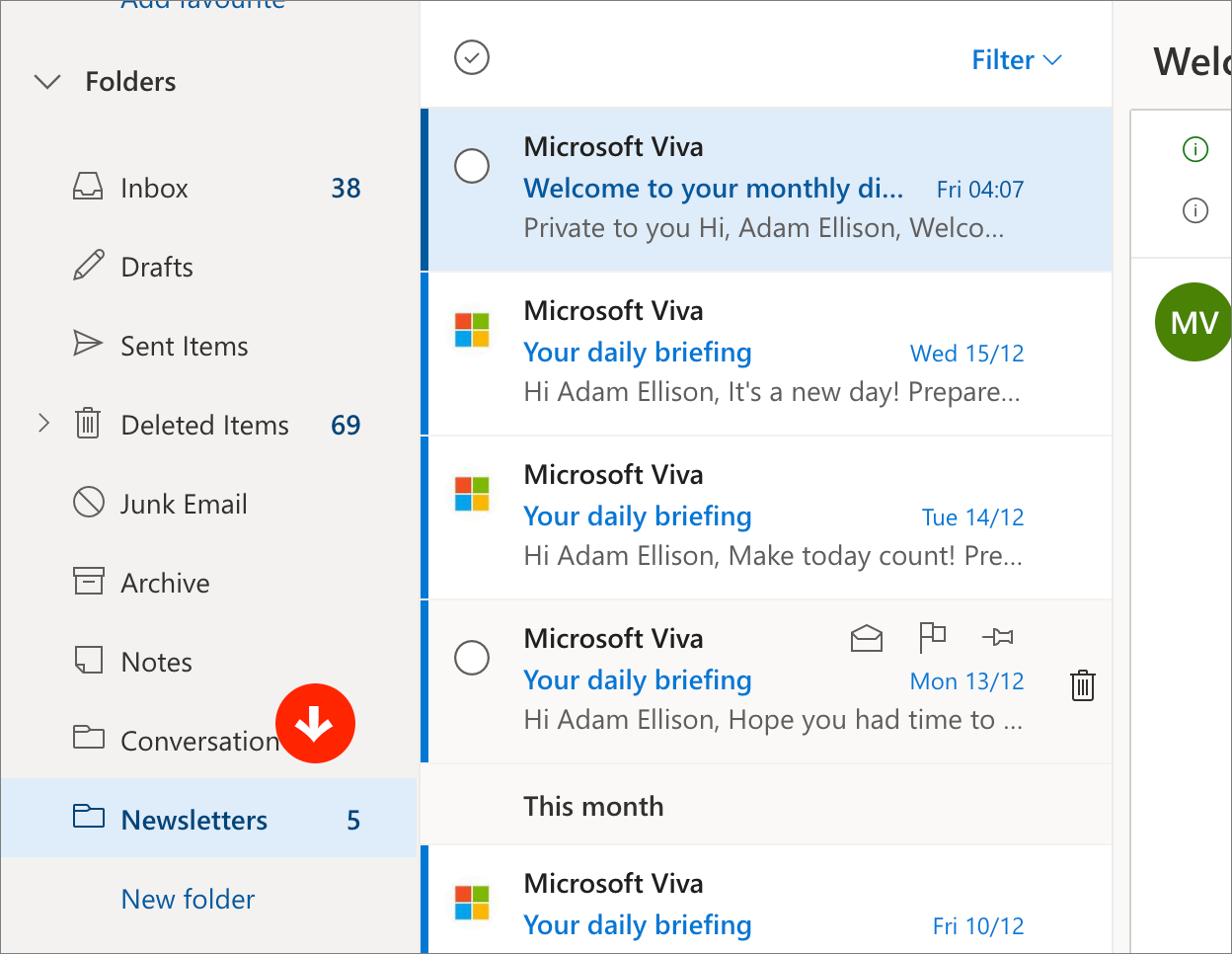Click the Junk Email blocked icon
The width and height of the screenshot is (1232, 954).
89,502
